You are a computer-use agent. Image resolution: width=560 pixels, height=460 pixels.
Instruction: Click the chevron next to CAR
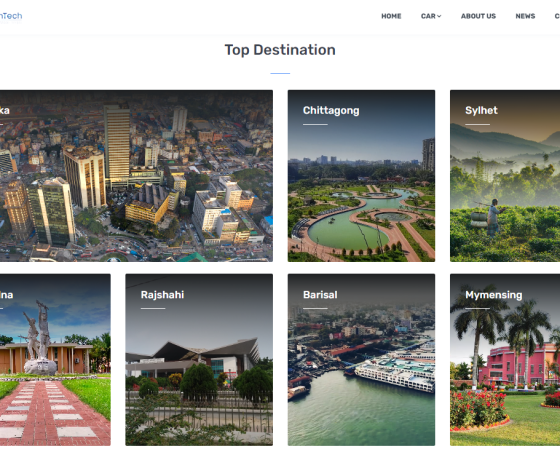pyautogui.click(x=439, y=16)
